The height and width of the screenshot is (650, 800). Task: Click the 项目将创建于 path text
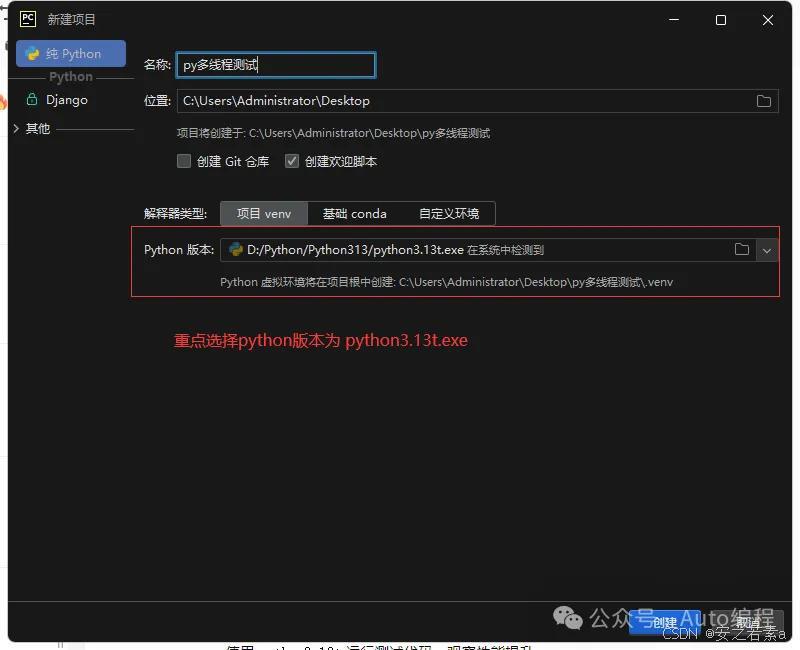[x=333, y=133]
